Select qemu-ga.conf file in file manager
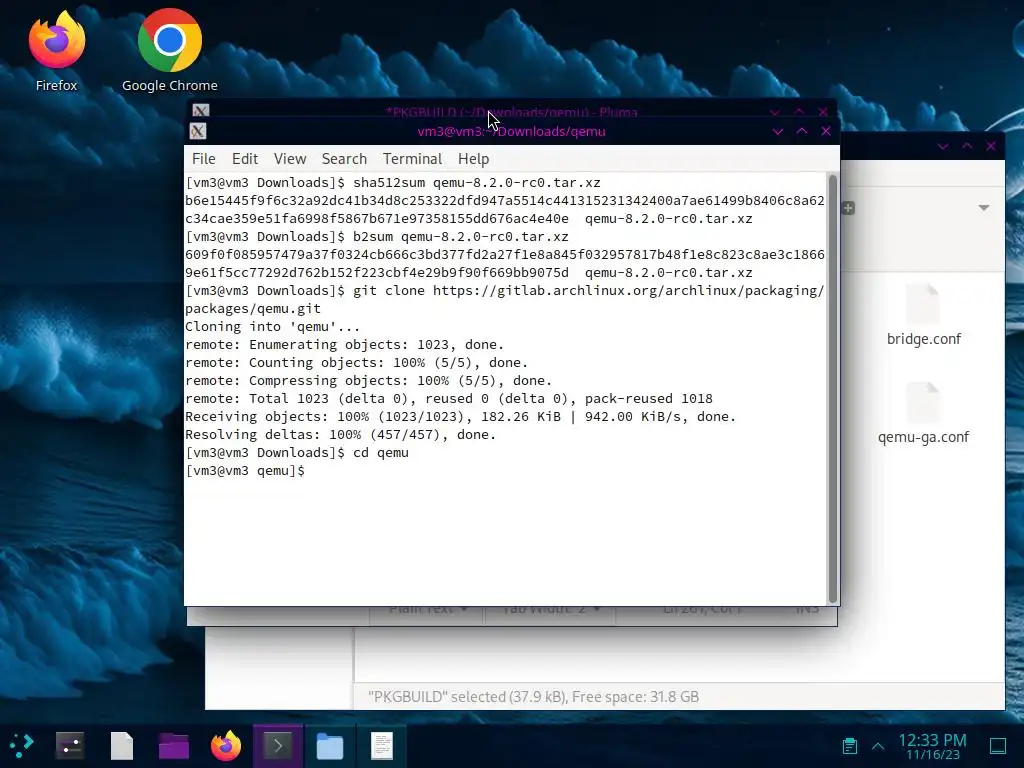This screenshot has width=1024, height=768. [x=923, y=413]
